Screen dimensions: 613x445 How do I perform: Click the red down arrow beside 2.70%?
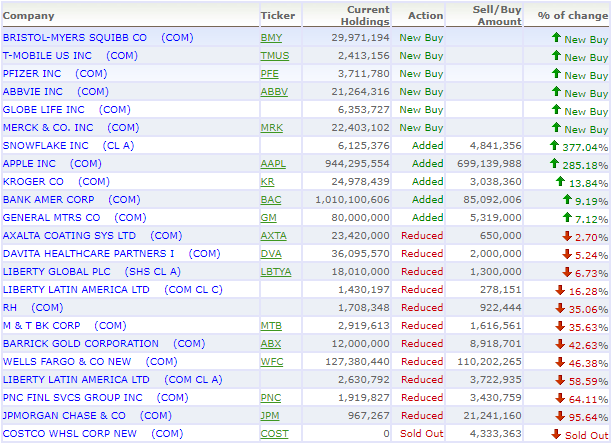pos(567,236)
